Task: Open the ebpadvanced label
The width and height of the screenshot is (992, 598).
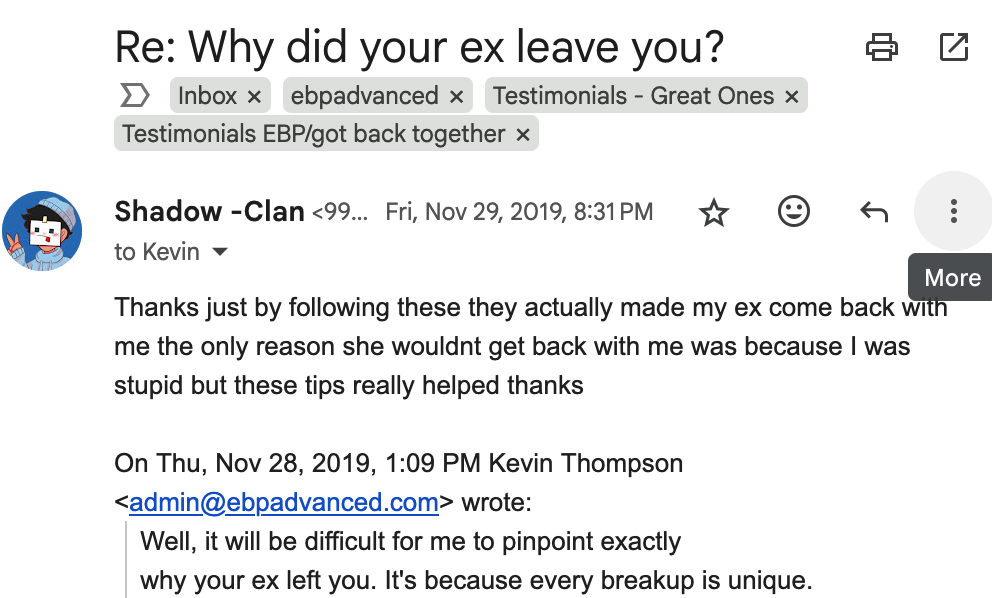Action: (364, 96)
